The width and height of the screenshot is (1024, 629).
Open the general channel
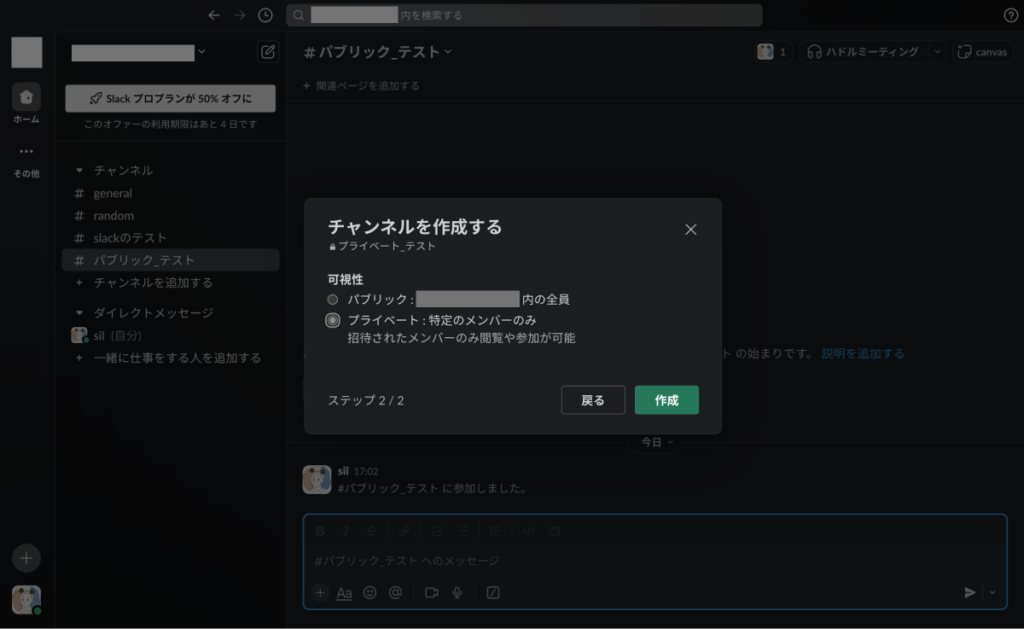[x=112, y=193]
